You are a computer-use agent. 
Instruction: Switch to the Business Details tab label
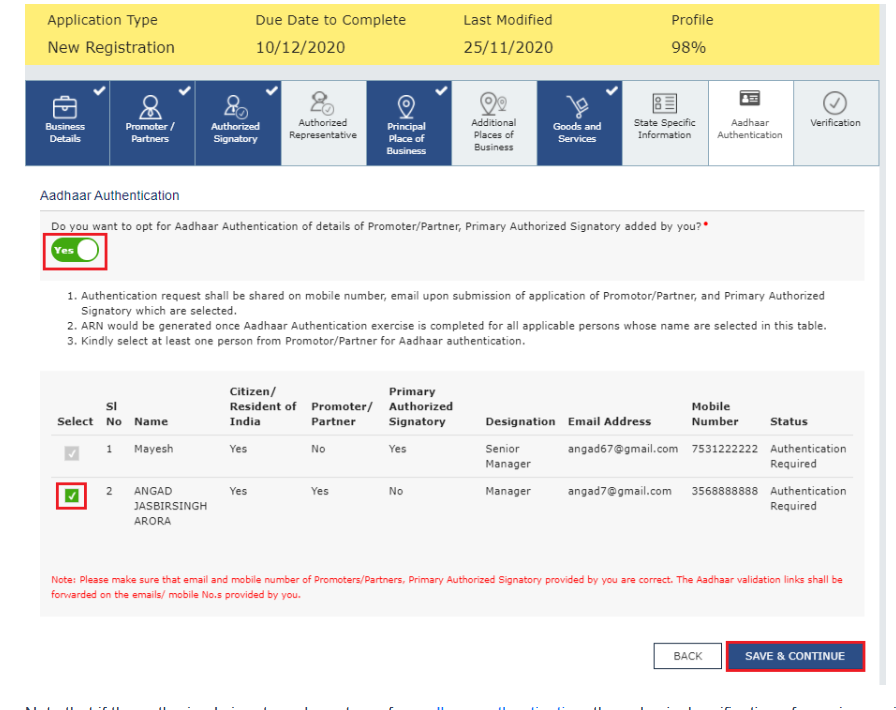tap(65, 133)
